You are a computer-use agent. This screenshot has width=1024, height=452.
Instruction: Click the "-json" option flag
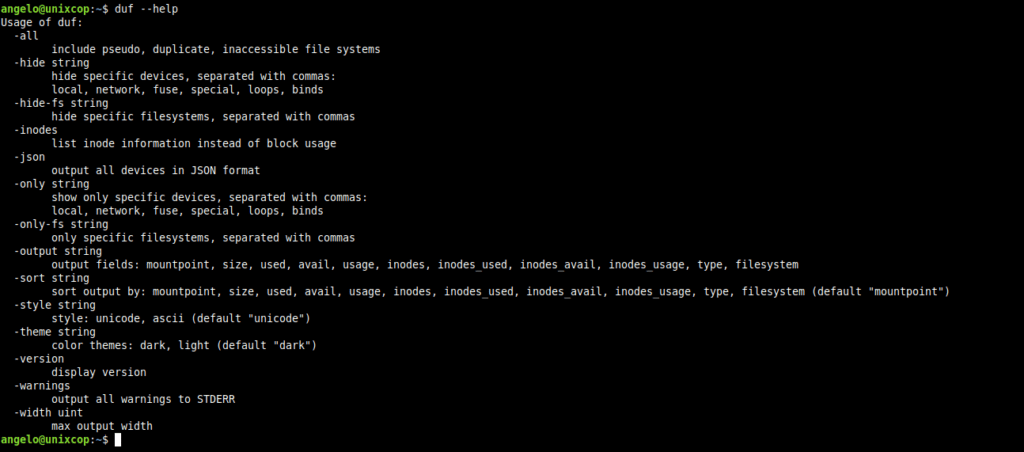pyautogui.click(x=29, y=157)
